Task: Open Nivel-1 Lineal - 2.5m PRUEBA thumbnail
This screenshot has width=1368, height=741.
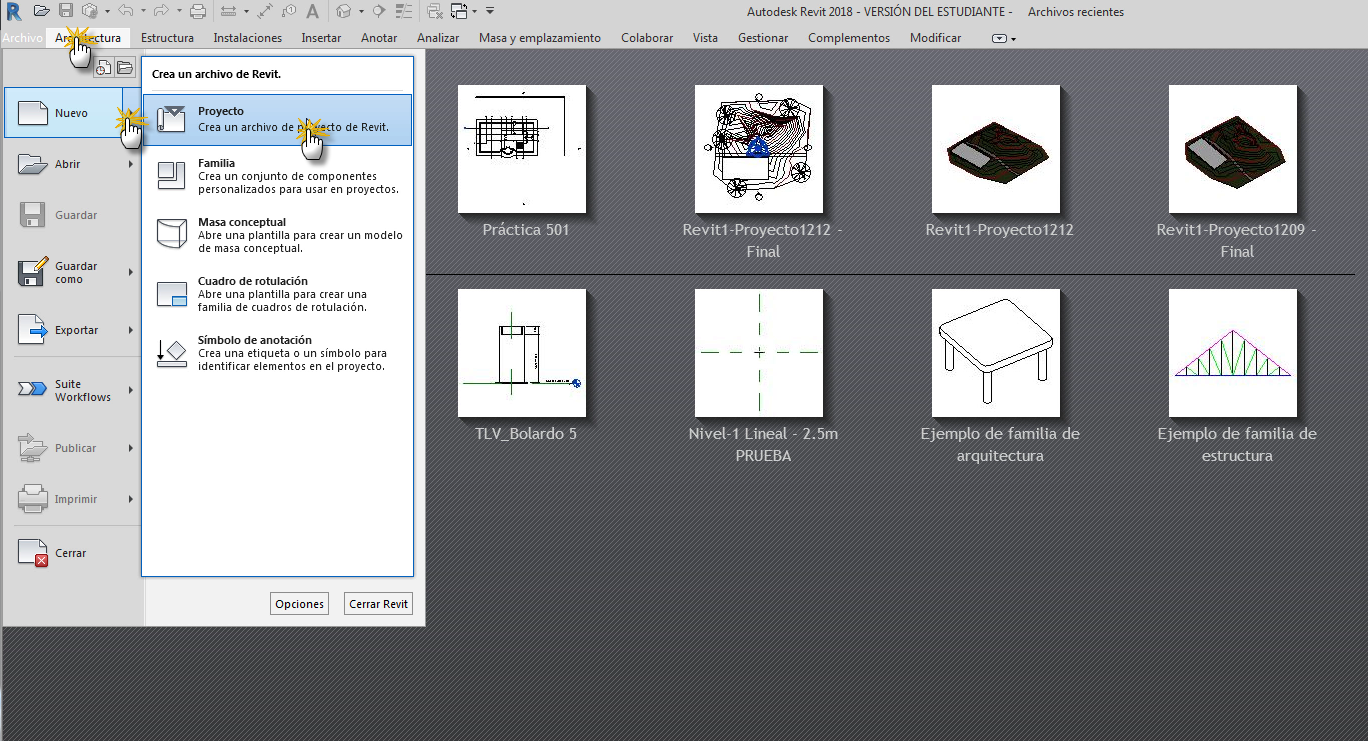Action: (759, 353)
